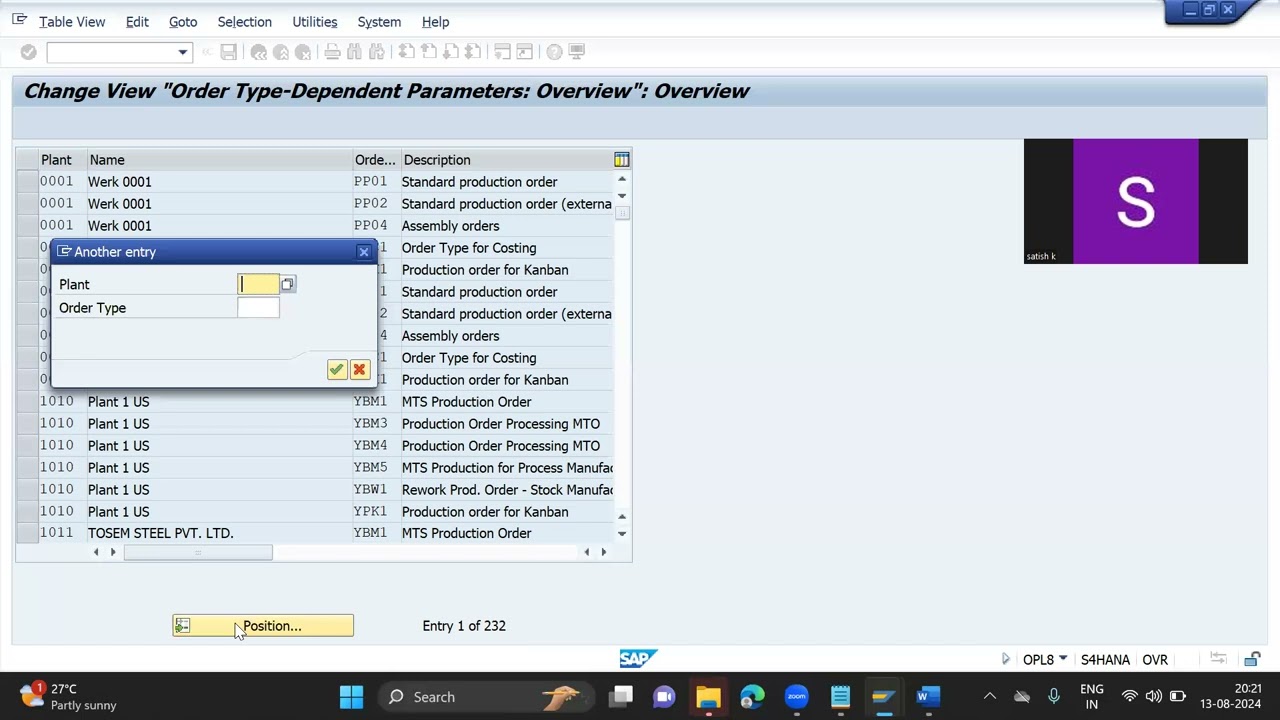Viewport: 1280px width, 720px height.
Task: Click the table page down arrow at bottom right
Action: click(x=622, y=534)
